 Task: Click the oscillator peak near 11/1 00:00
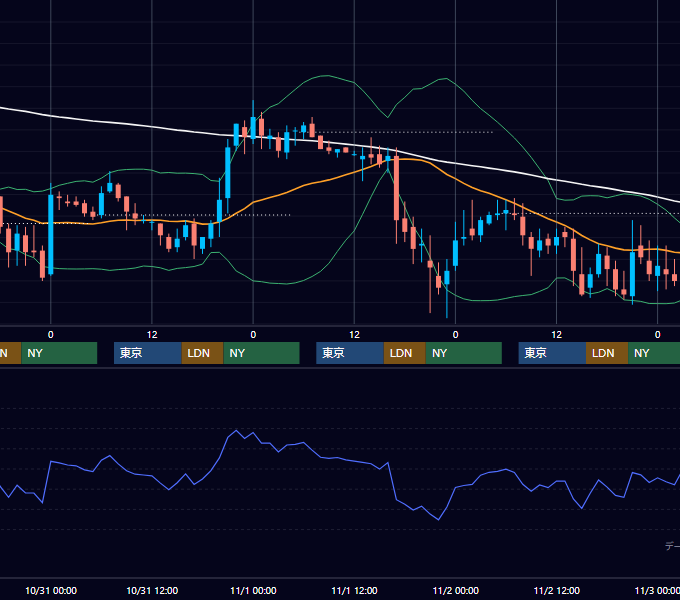(x=236, y=430)
